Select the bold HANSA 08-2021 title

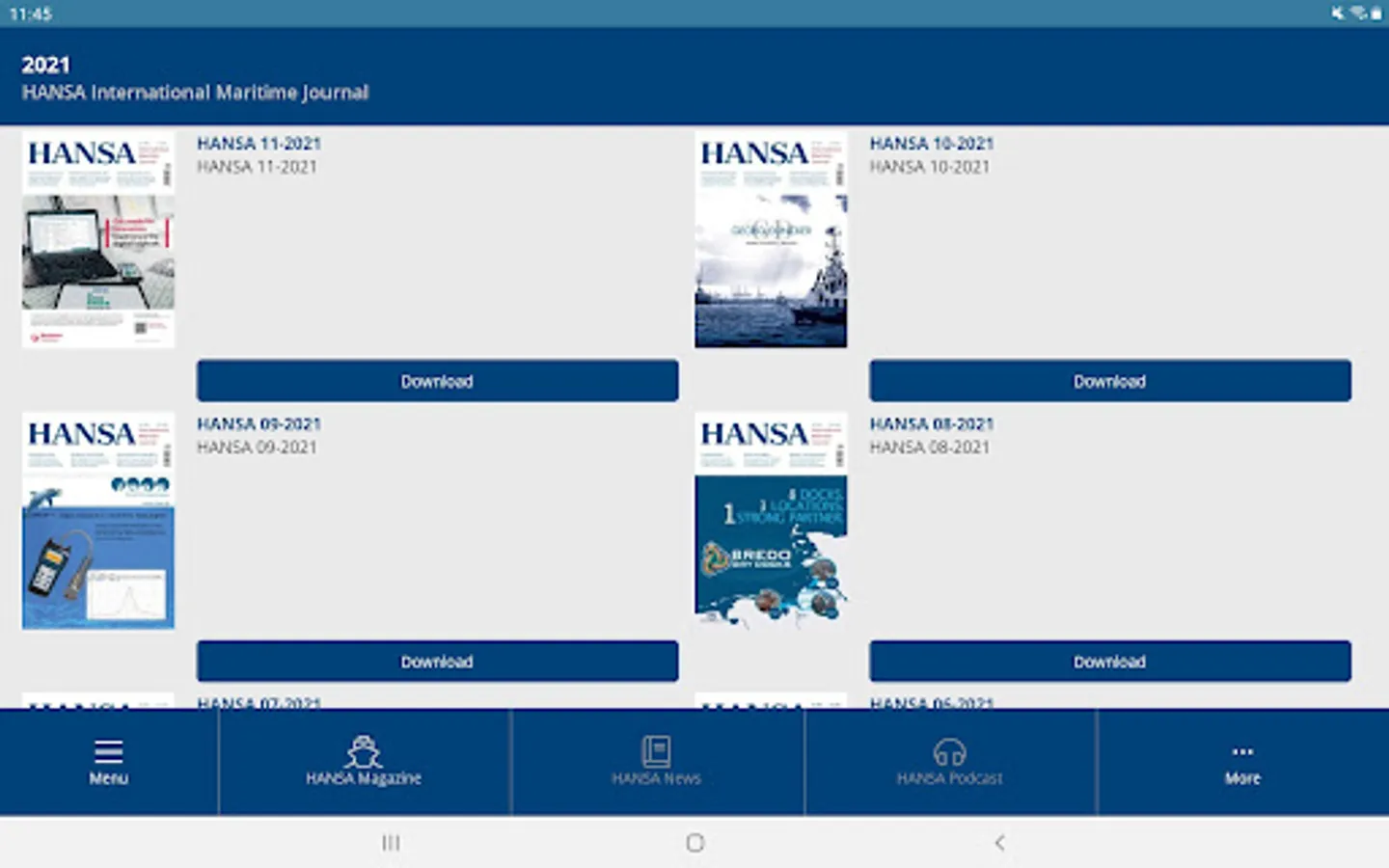click(931, 424)
